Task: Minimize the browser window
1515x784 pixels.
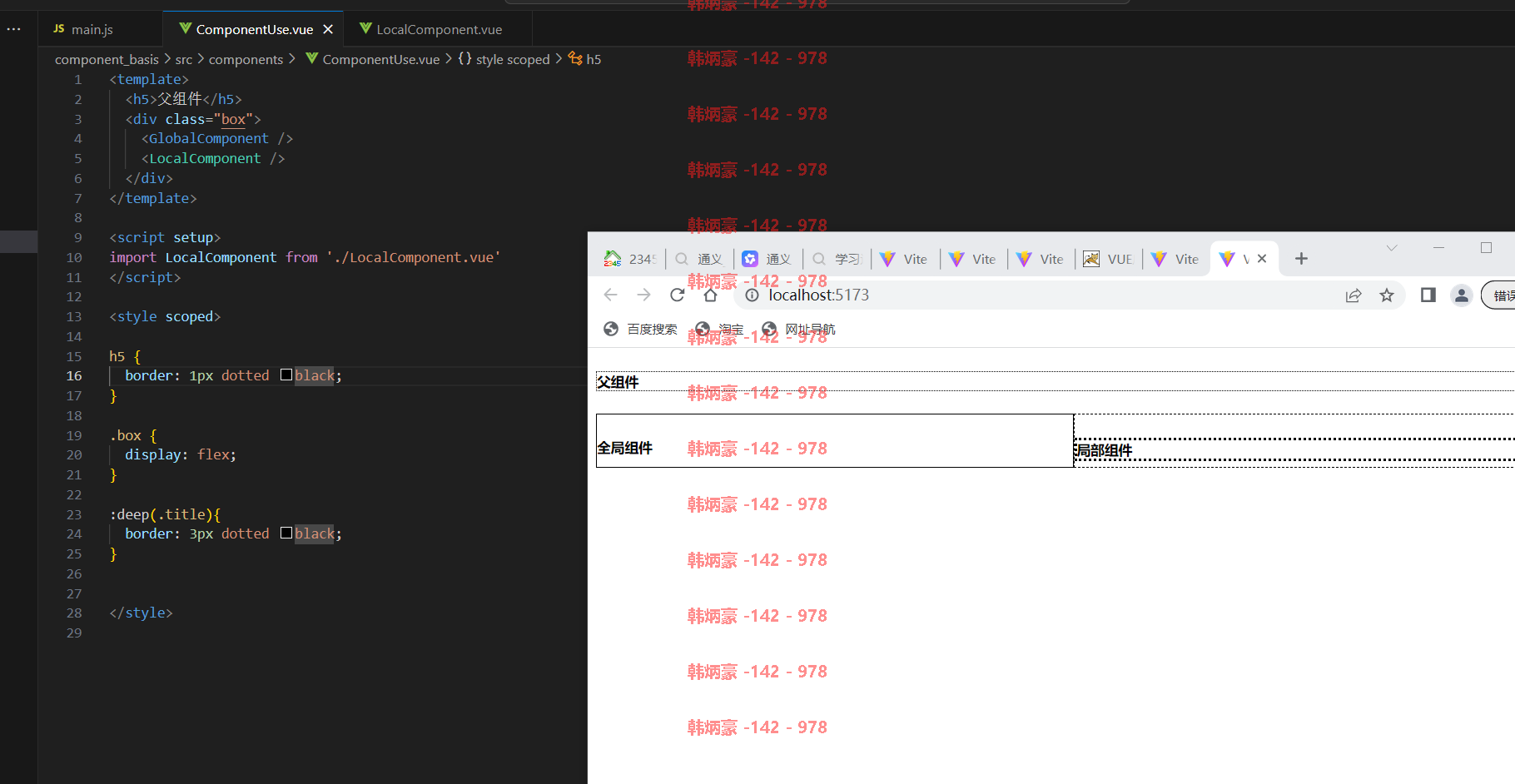Action: pyautogui.click(x=1438, y=248)
